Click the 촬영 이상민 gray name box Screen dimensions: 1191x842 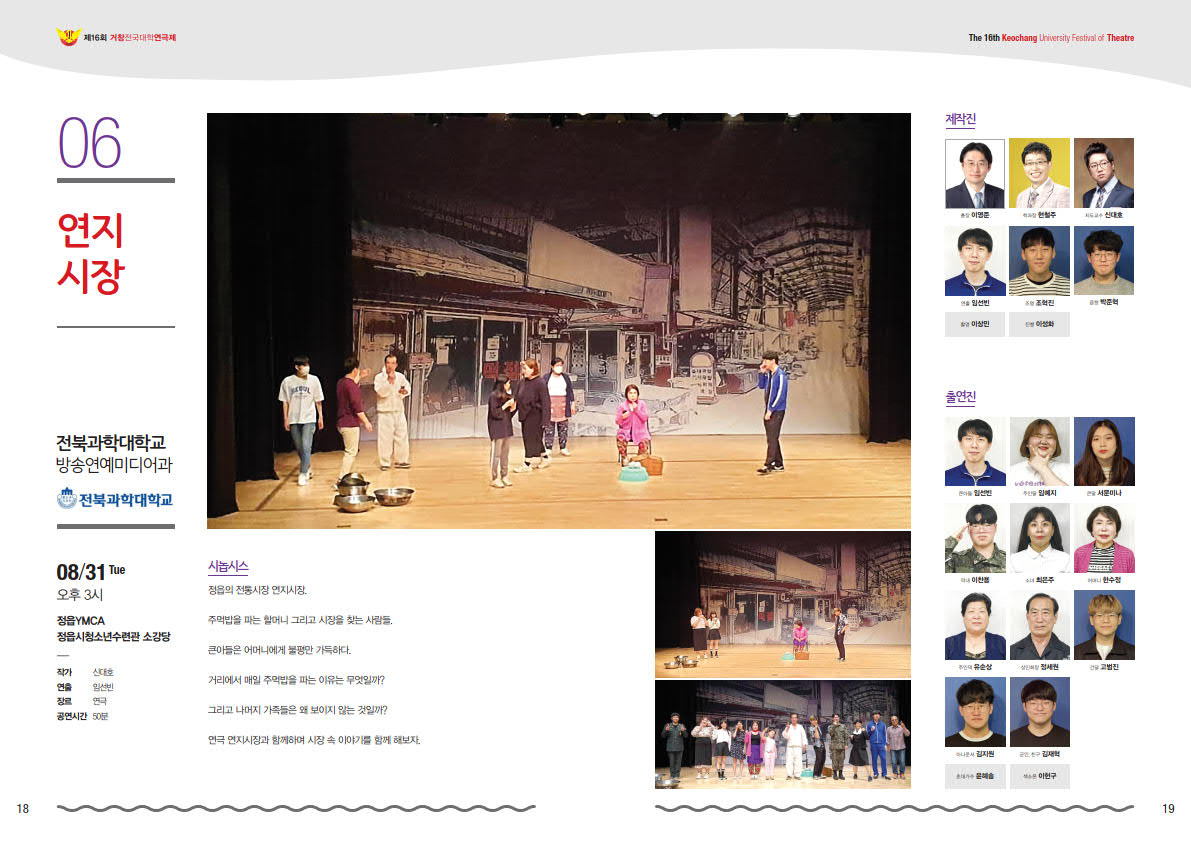click(x=975, y=325)
